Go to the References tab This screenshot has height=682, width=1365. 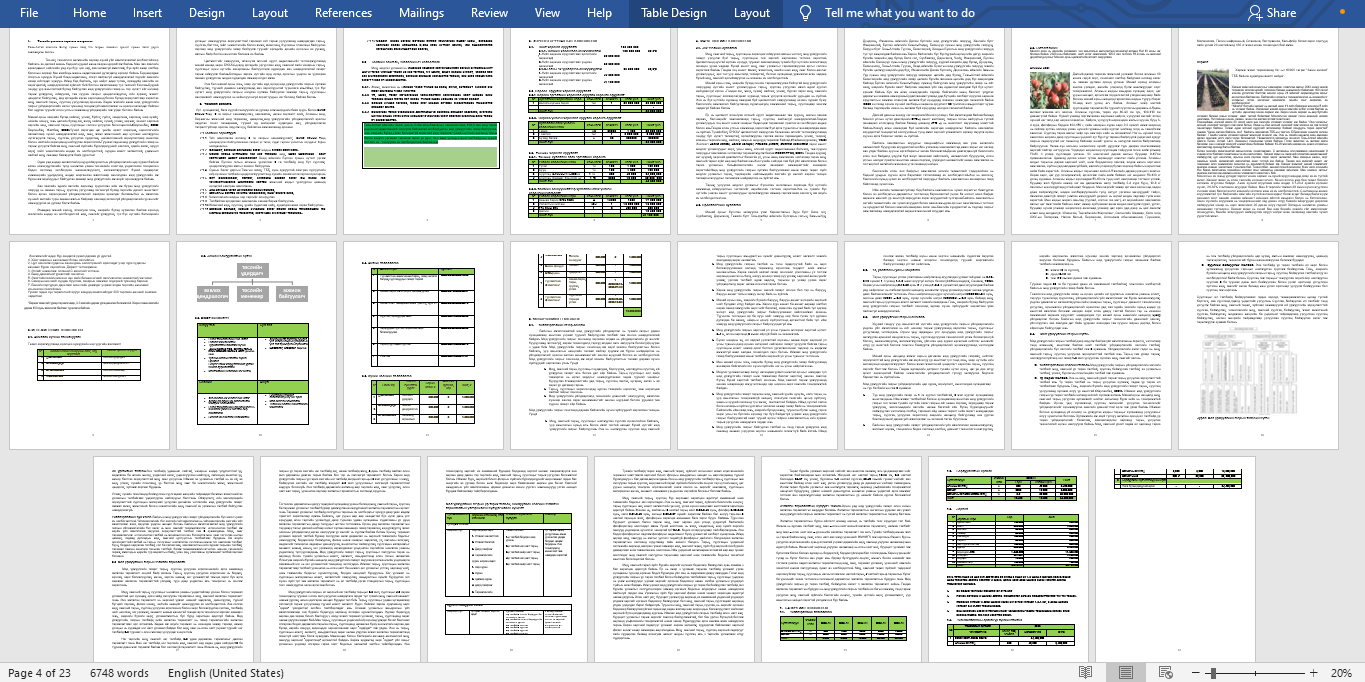point(343,13)
